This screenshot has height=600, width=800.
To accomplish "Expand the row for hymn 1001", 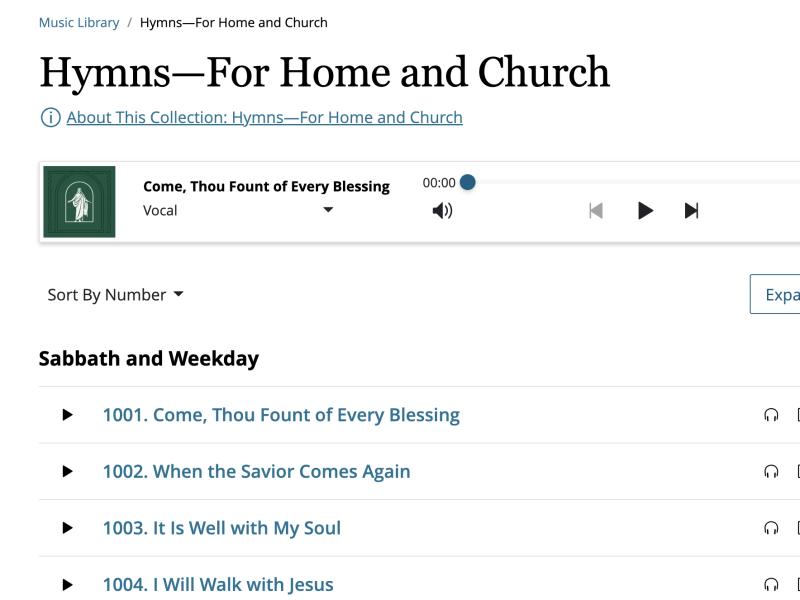I will coord(67,415).
